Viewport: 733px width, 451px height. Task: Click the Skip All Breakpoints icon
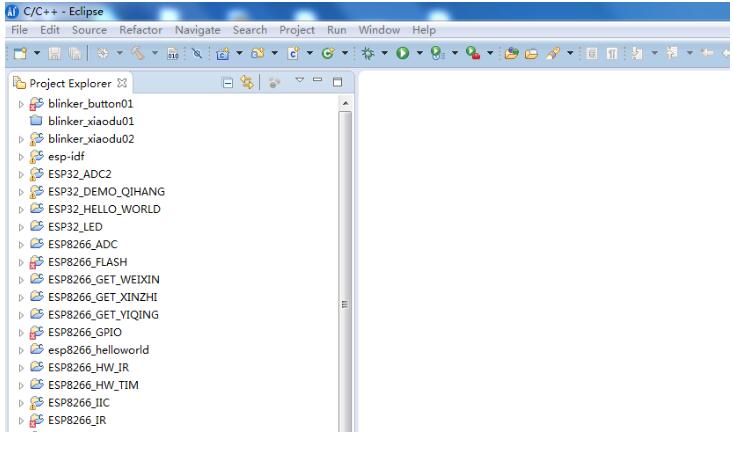point(197,53)
